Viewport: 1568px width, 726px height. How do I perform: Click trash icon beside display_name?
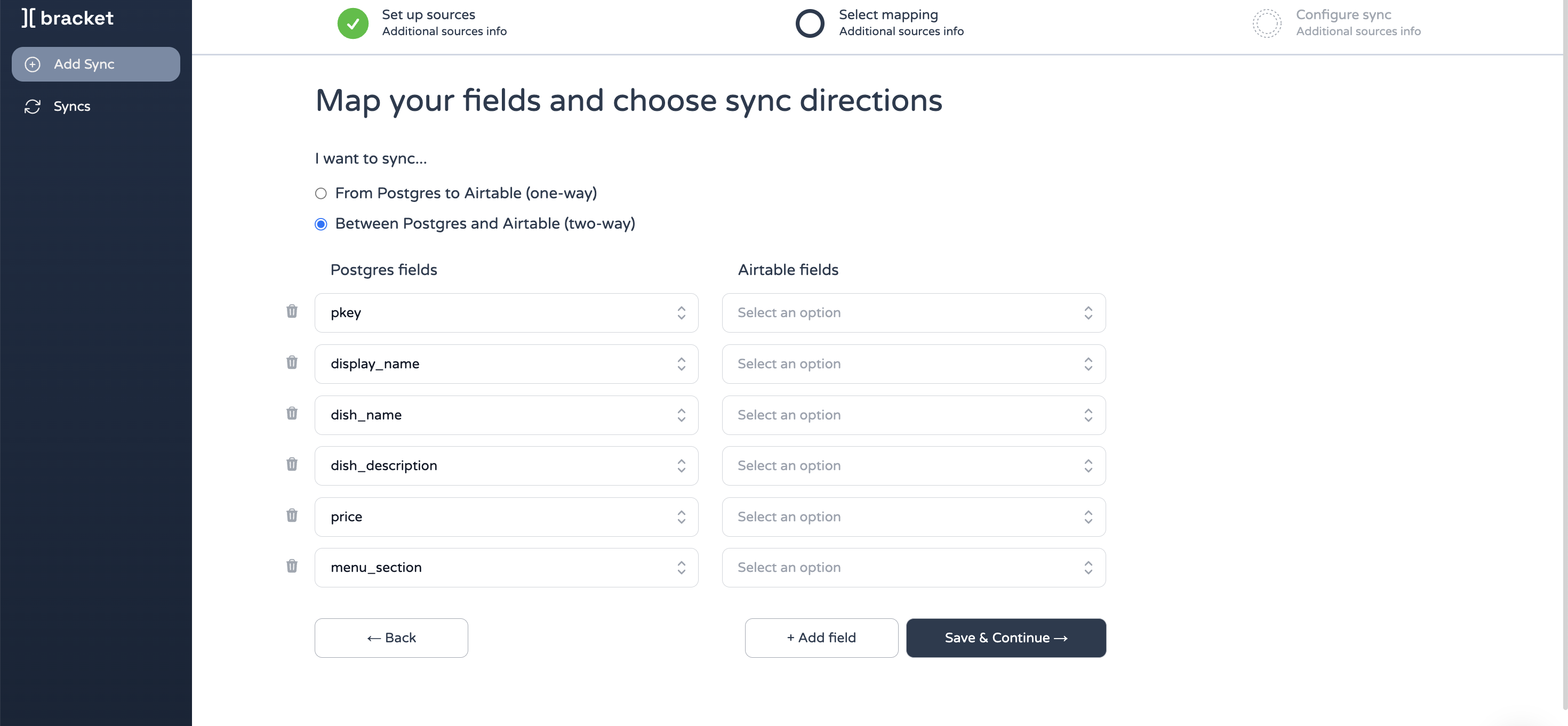tap(292, 362)
